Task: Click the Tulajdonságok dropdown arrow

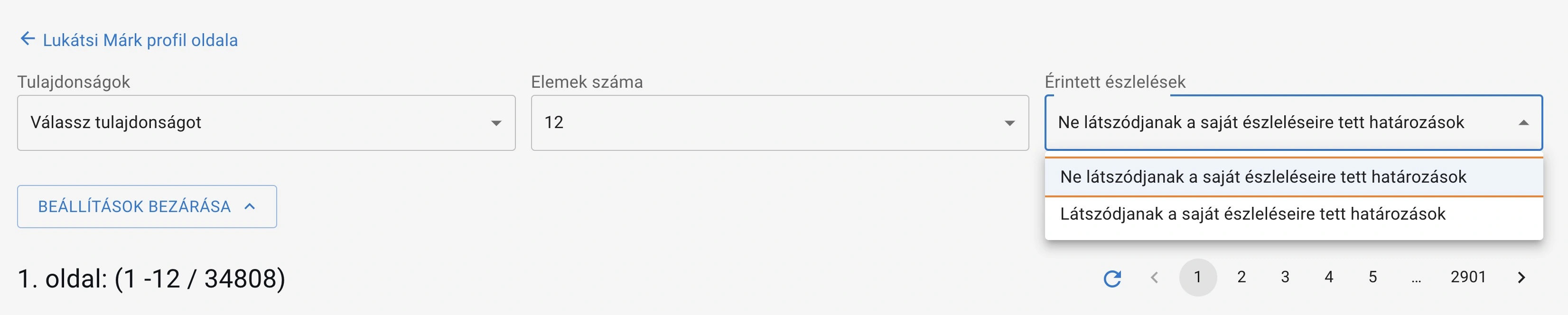Action: (496, 123)
